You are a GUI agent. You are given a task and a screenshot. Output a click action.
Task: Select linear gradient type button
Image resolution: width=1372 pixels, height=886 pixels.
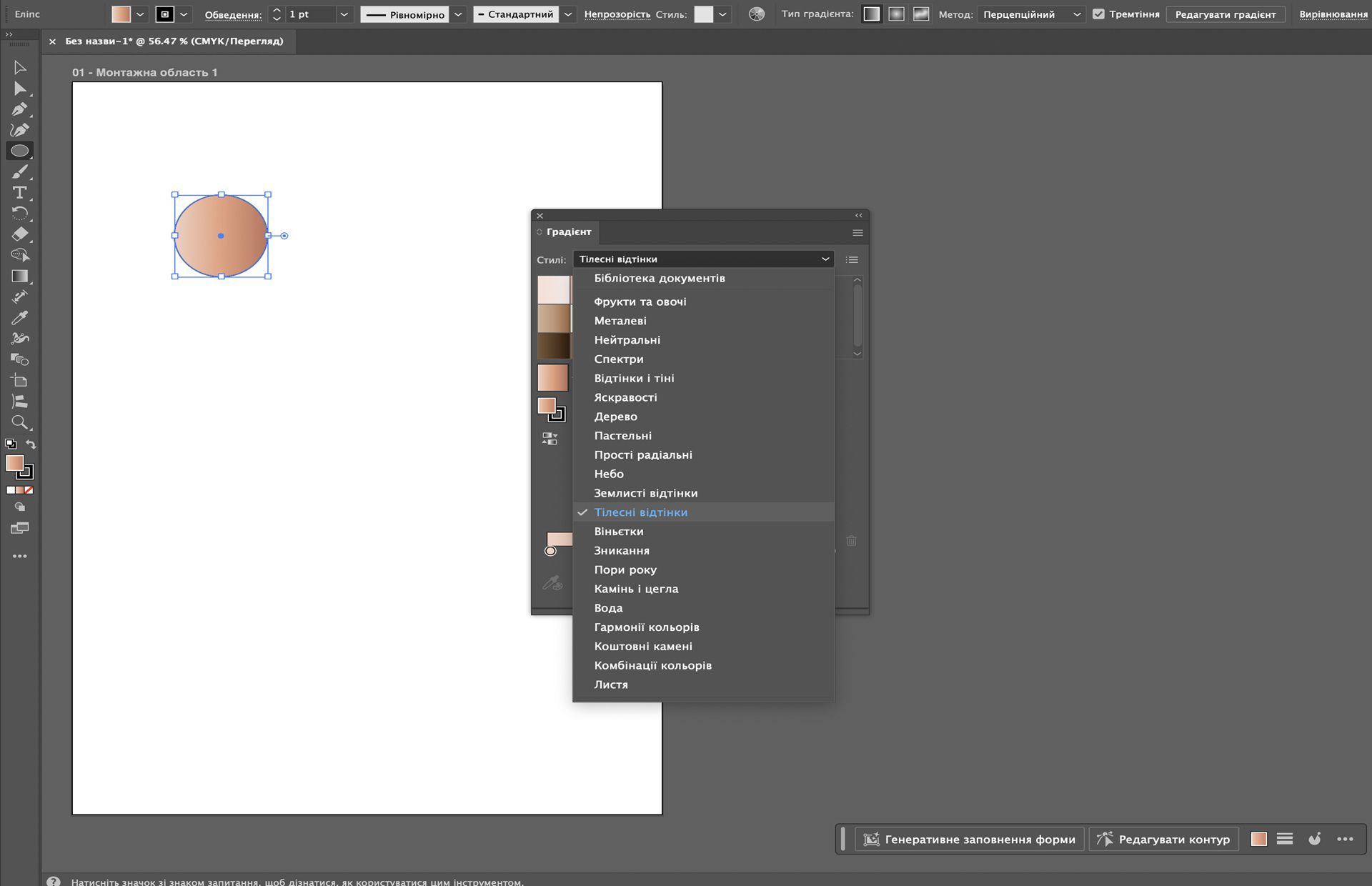tap(871, 14)
